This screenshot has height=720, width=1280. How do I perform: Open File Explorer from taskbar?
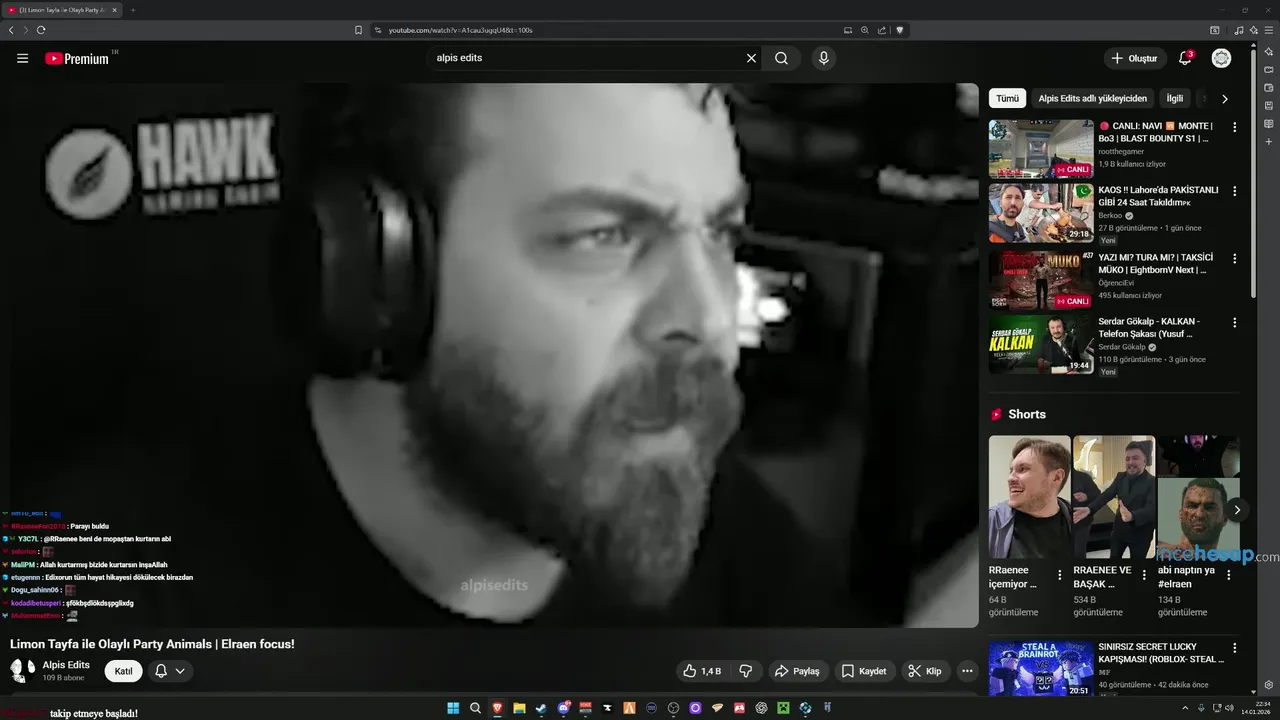(x=519, y=708)
